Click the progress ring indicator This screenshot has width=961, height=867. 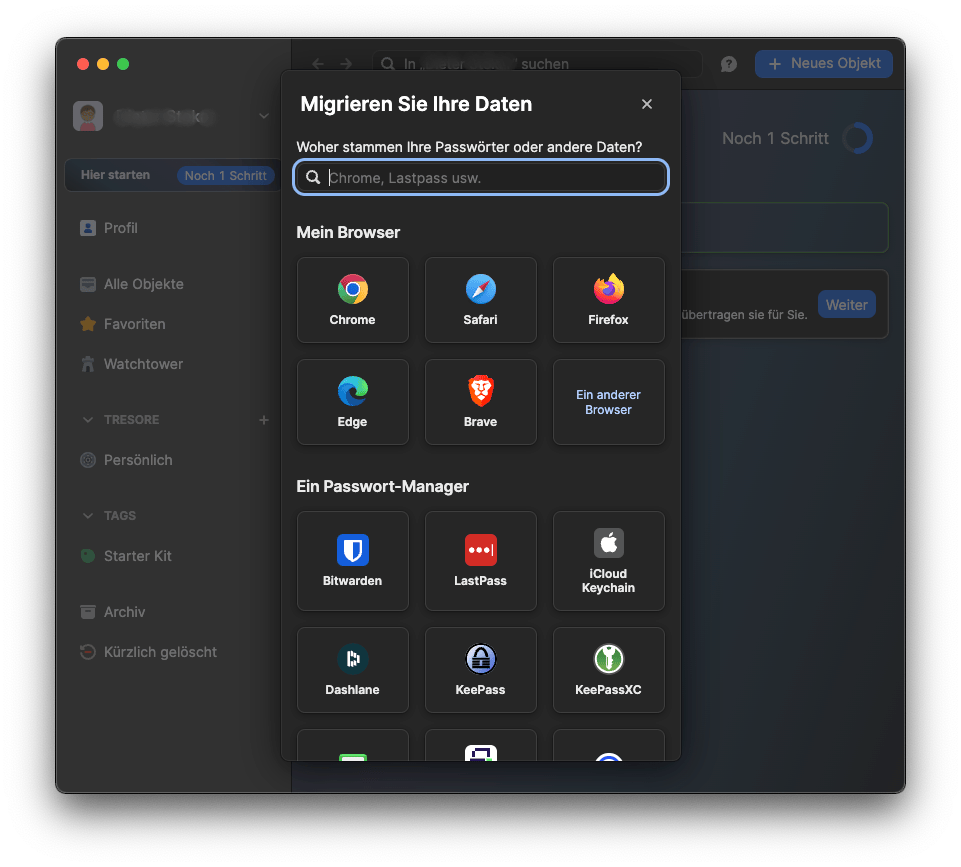pos(857,138)
